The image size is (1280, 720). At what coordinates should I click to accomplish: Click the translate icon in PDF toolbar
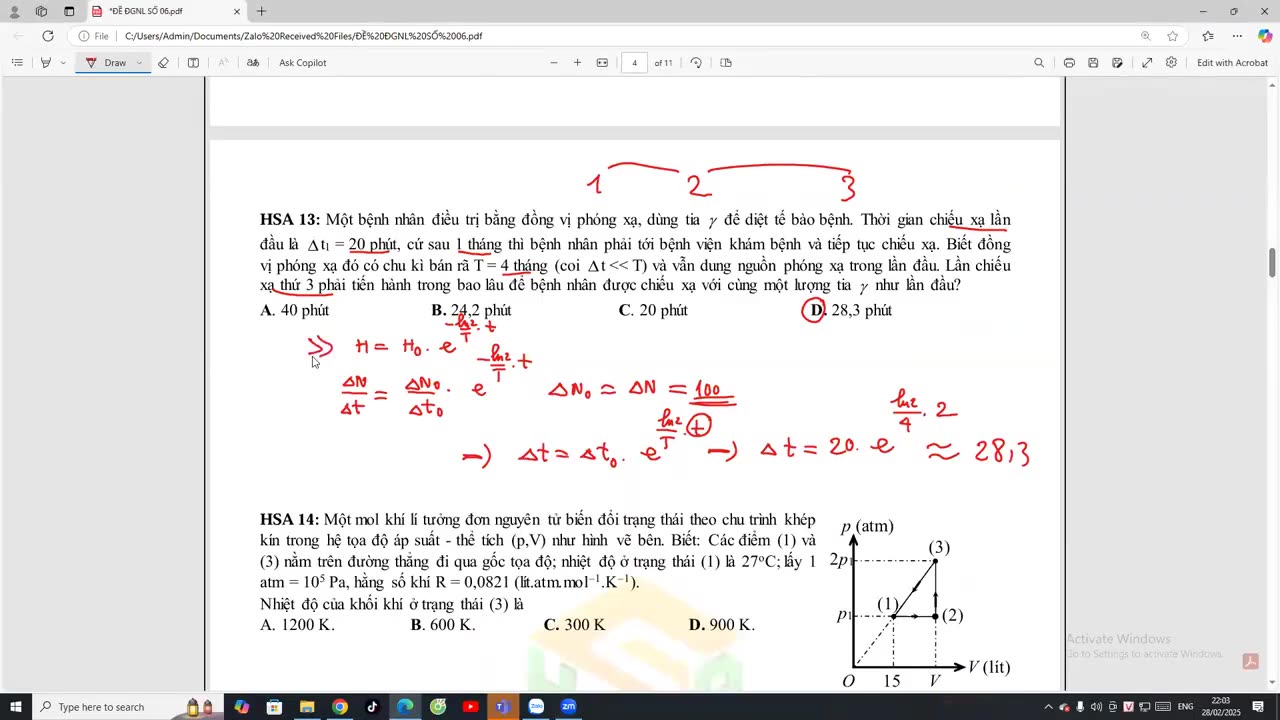point(253,62)
